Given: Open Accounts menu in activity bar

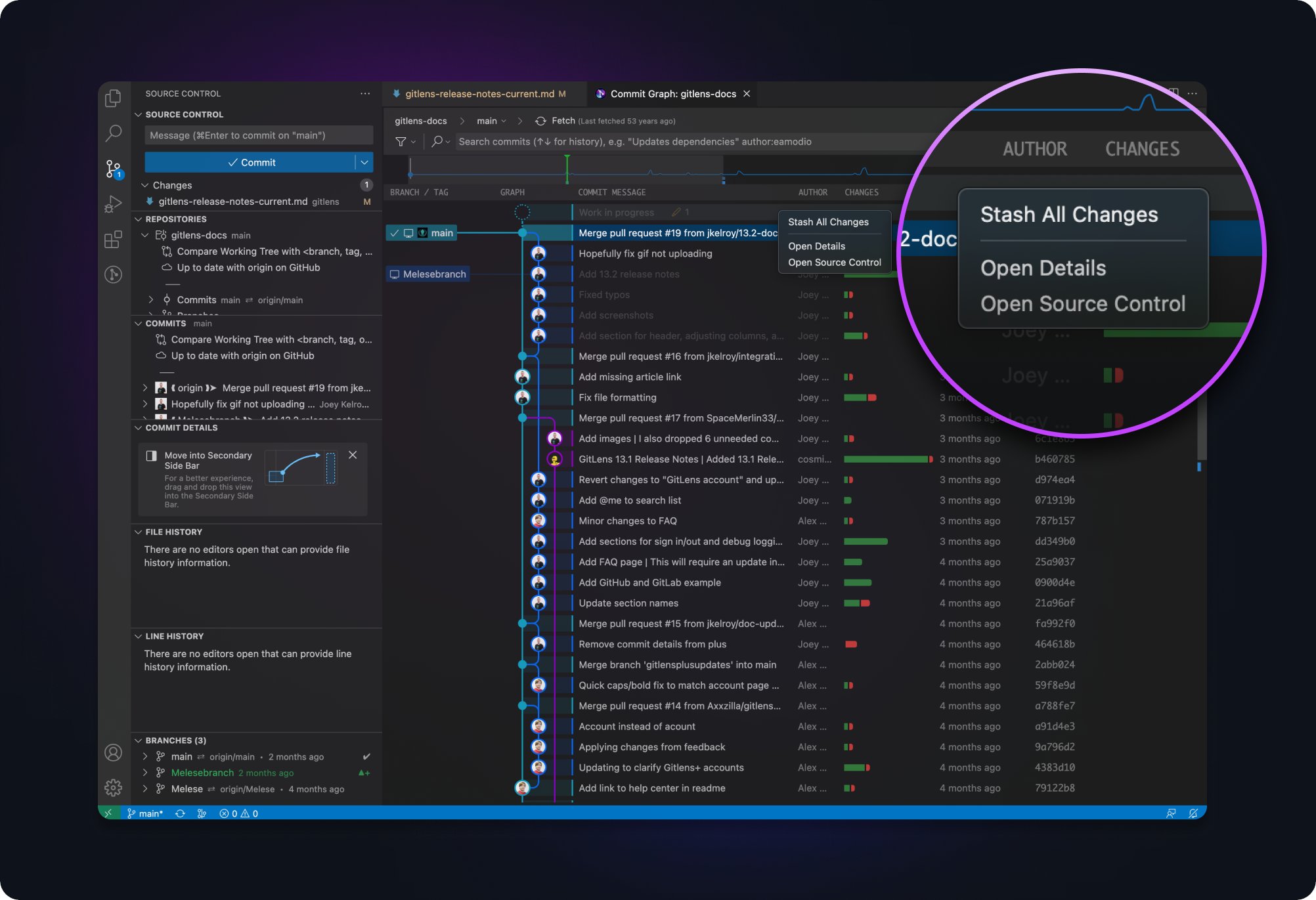Looking at the screenshot, I should [113, 752].
